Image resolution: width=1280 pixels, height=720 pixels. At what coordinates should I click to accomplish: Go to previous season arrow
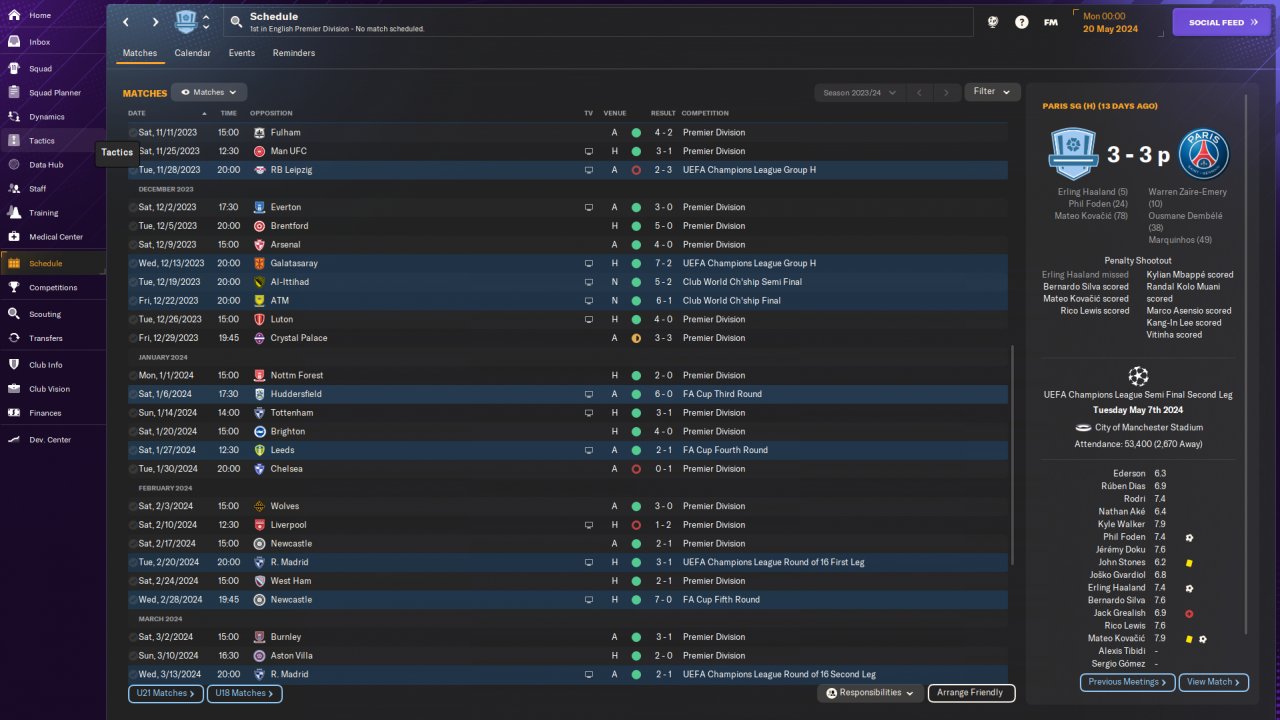pos(919,93)
